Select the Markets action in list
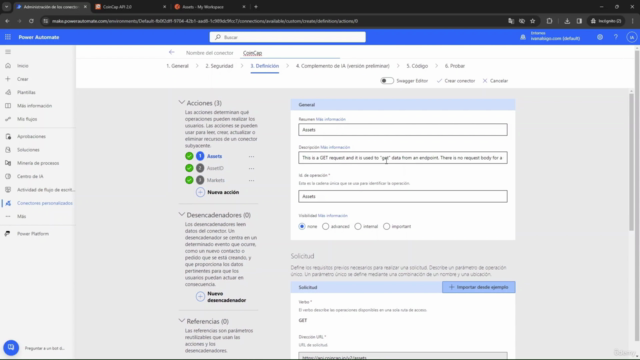 216,180
